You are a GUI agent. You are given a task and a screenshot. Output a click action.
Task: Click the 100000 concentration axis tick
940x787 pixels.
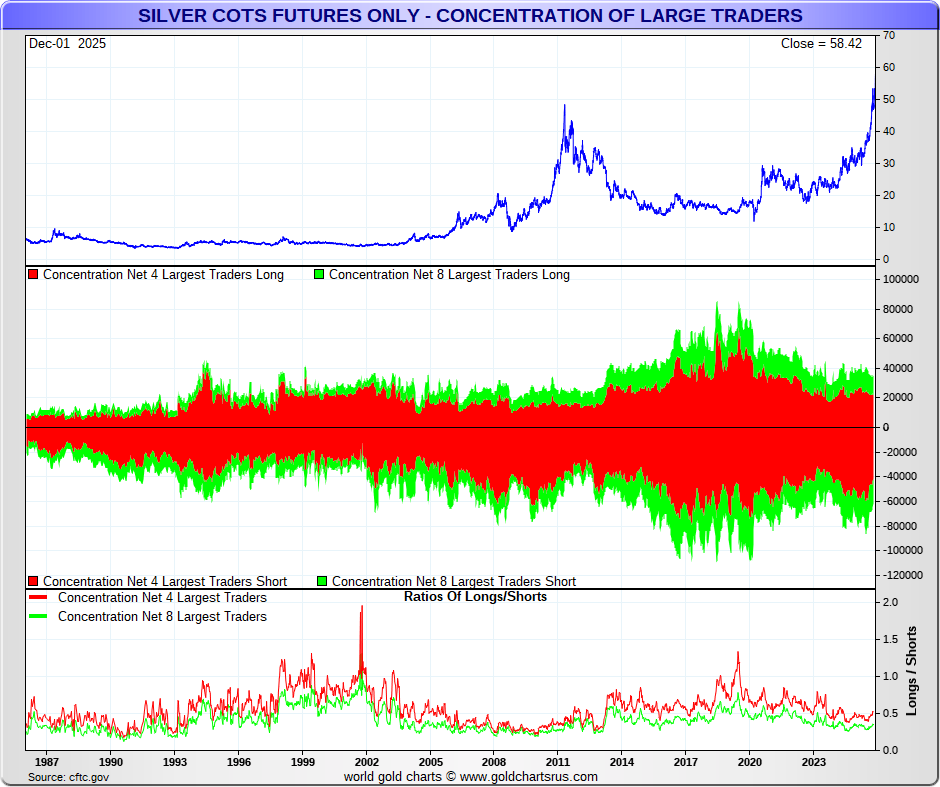click(x=901, y=280)
